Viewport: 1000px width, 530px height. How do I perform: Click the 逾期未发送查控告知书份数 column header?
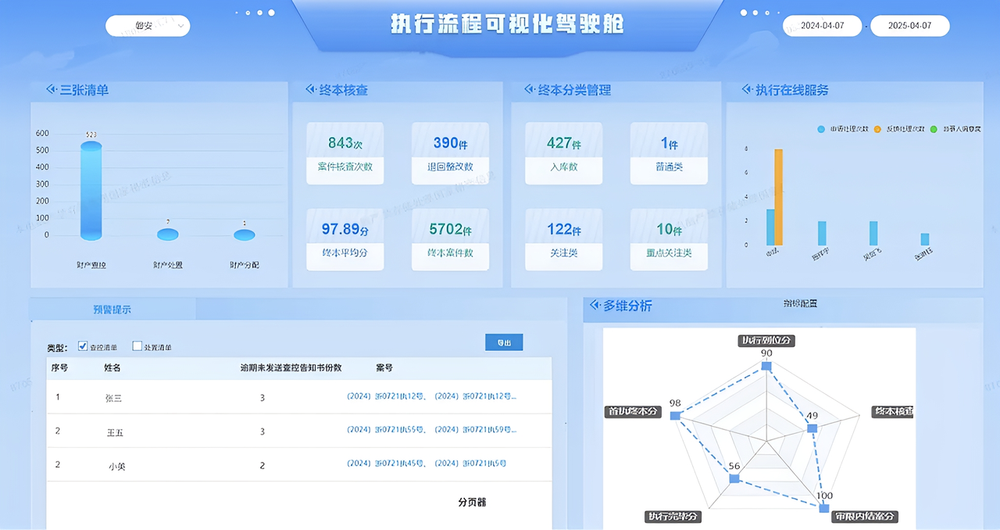[x=291, y=368]
